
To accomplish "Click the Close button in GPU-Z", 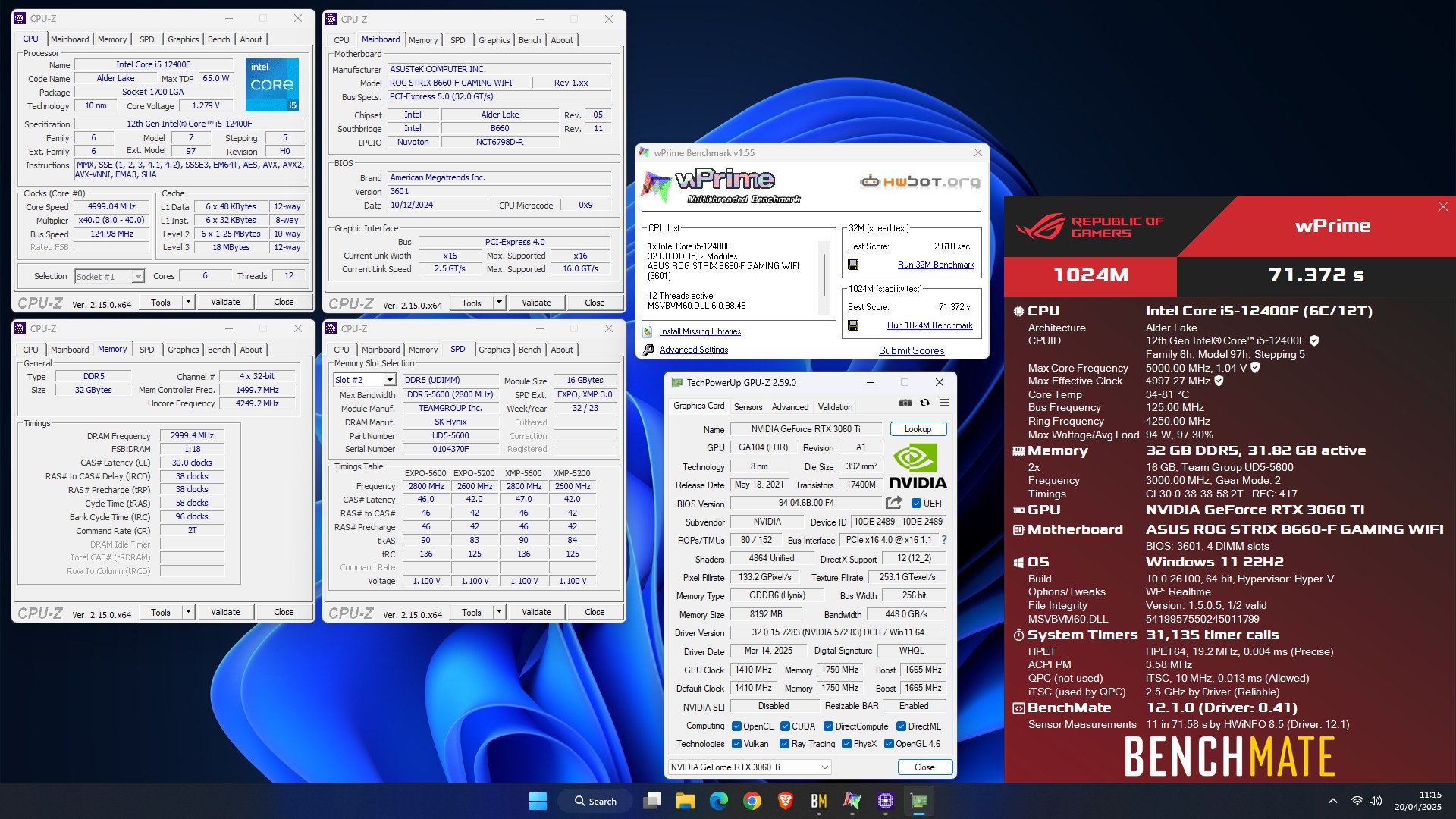I will 924,767.
